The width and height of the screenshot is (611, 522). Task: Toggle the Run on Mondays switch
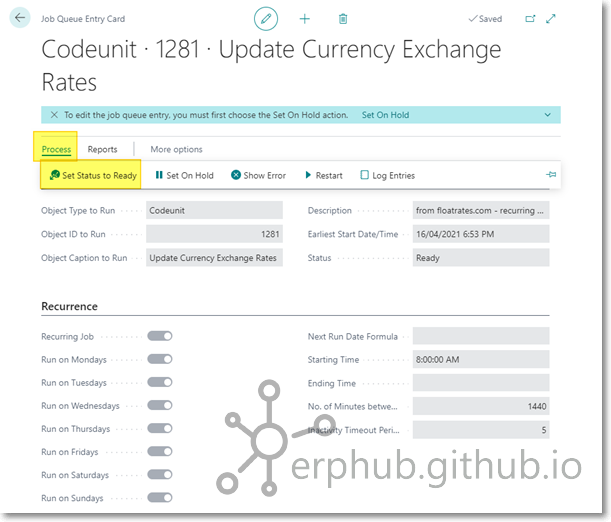(160, 360)
